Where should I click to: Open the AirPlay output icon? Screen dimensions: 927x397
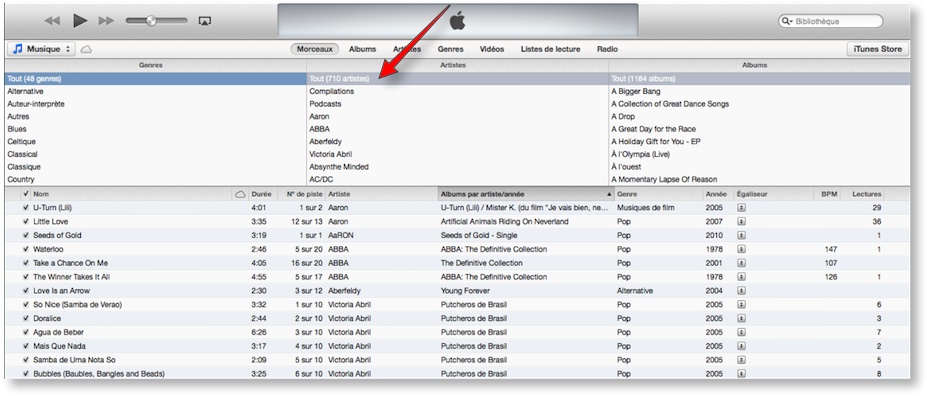coord(205,21)
